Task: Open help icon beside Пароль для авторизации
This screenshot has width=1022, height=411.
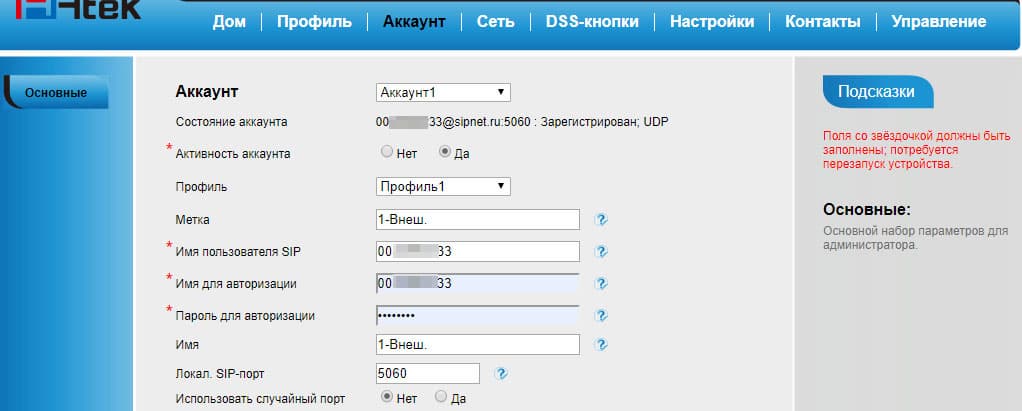Action: (601, 315)
